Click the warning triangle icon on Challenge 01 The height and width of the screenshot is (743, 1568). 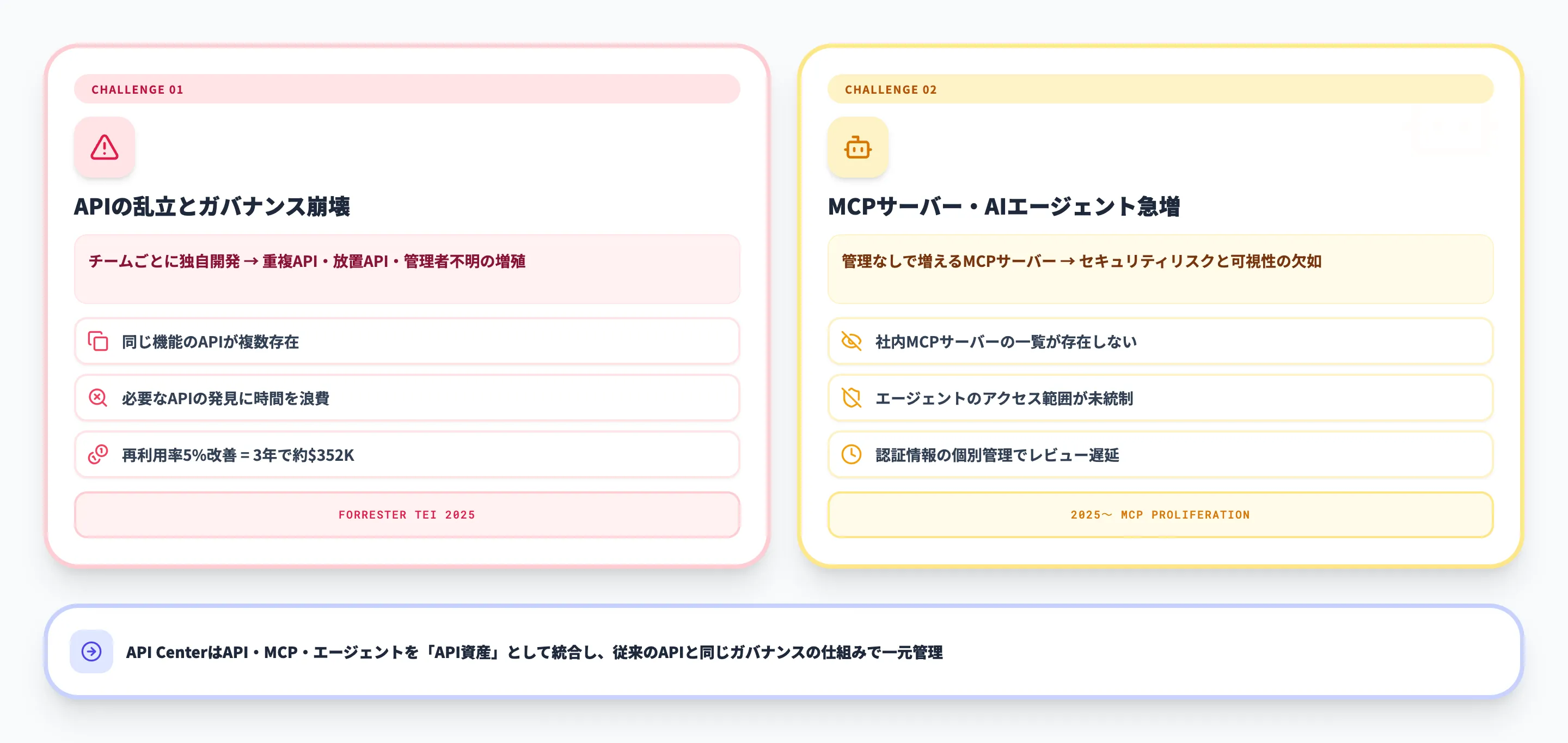click(105, 148)
